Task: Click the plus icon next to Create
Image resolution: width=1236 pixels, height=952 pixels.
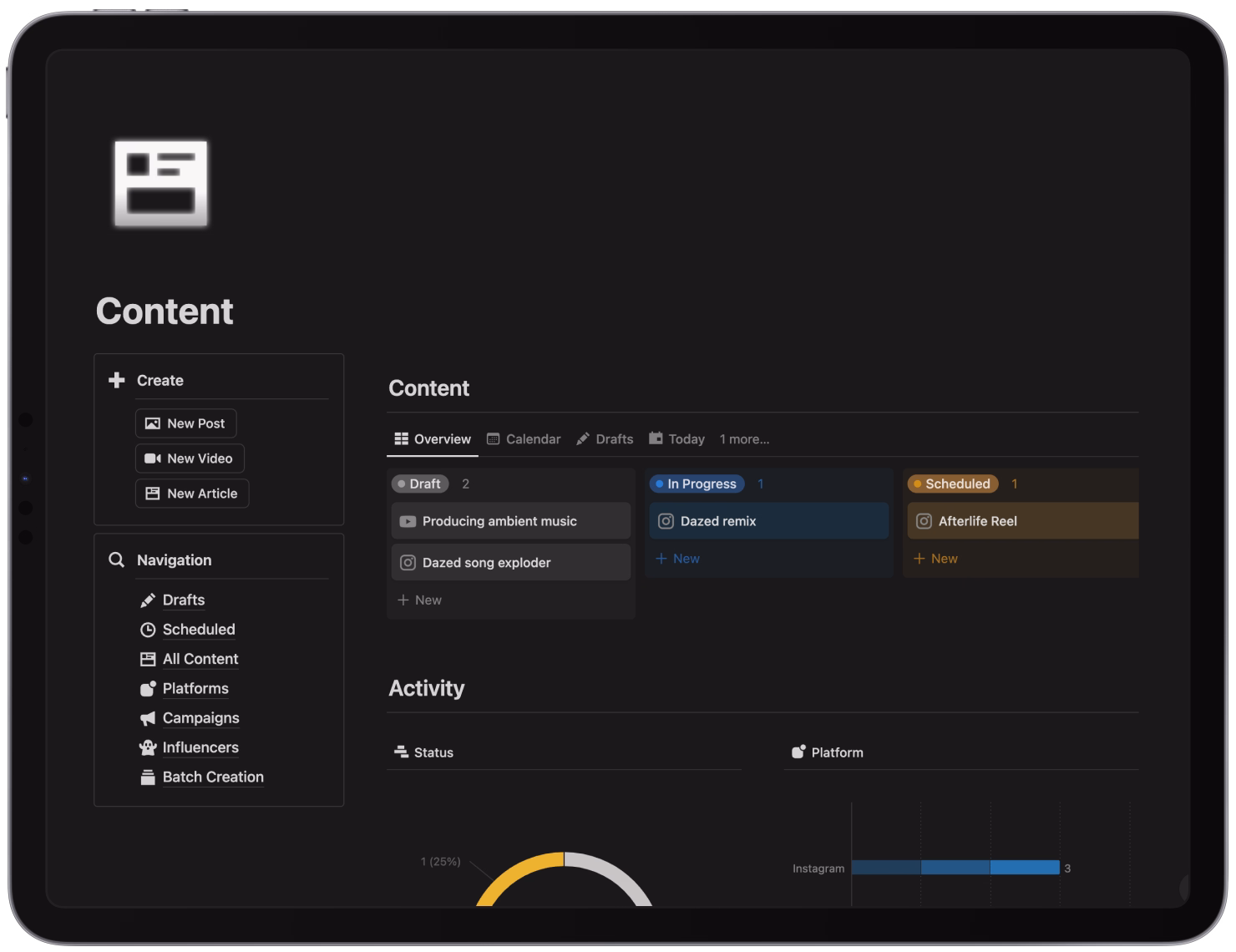Action: coord(116,380)
